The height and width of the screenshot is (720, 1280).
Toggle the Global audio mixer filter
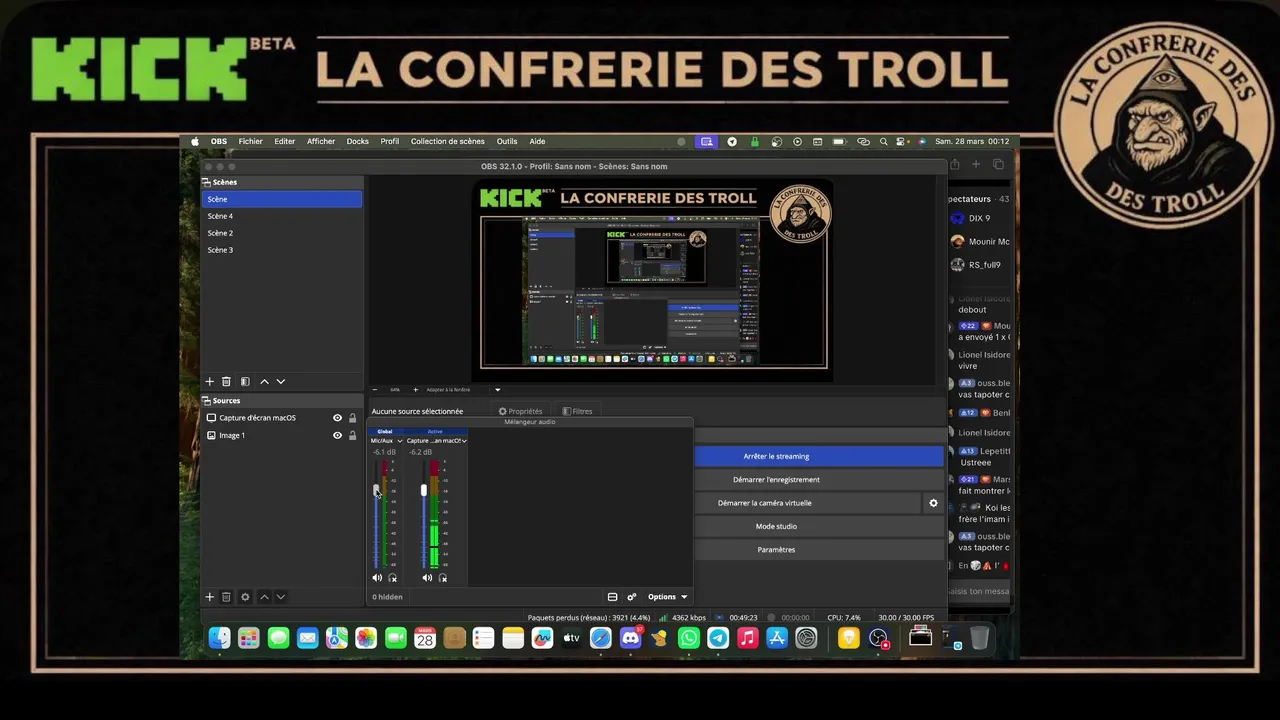385,432
